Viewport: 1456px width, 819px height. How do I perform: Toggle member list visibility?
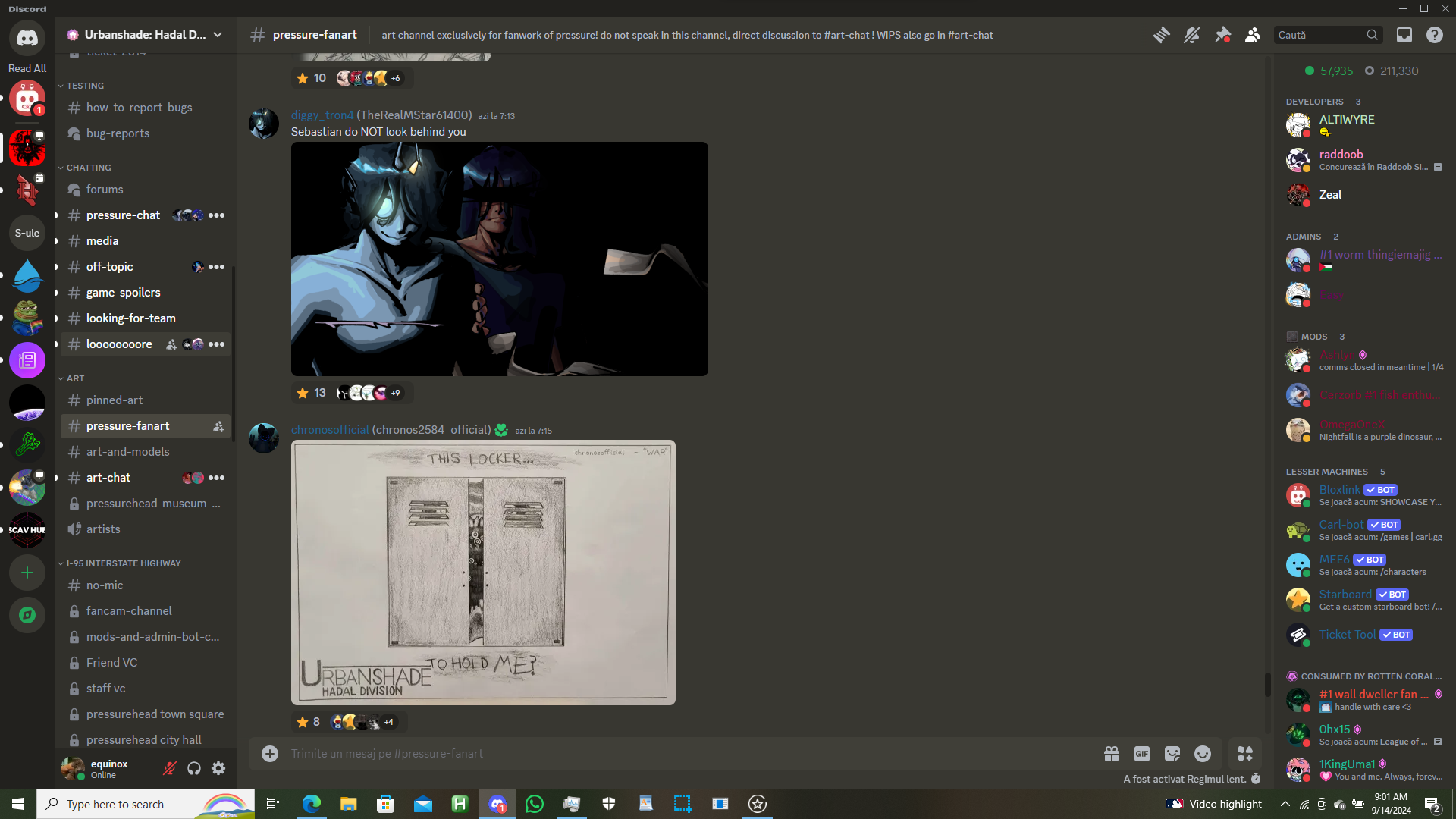(1253, 35)
